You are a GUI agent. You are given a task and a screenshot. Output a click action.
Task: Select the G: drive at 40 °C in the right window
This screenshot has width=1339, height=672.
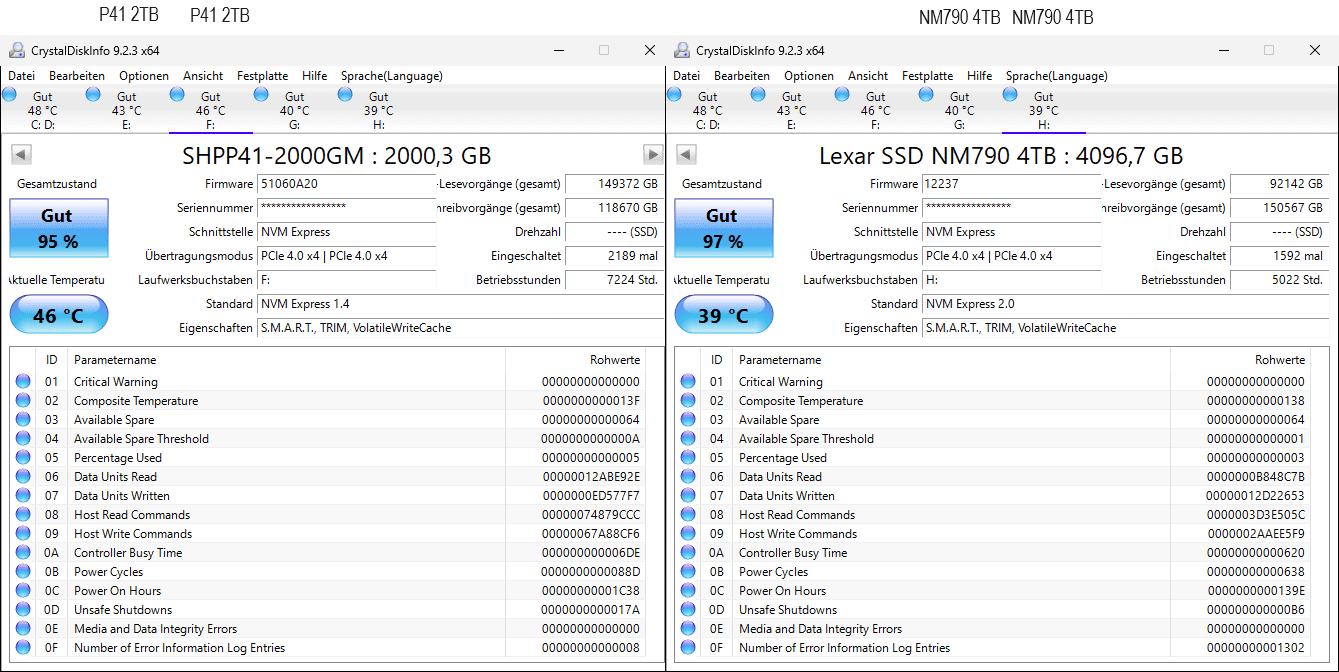[x=959, y=110]
